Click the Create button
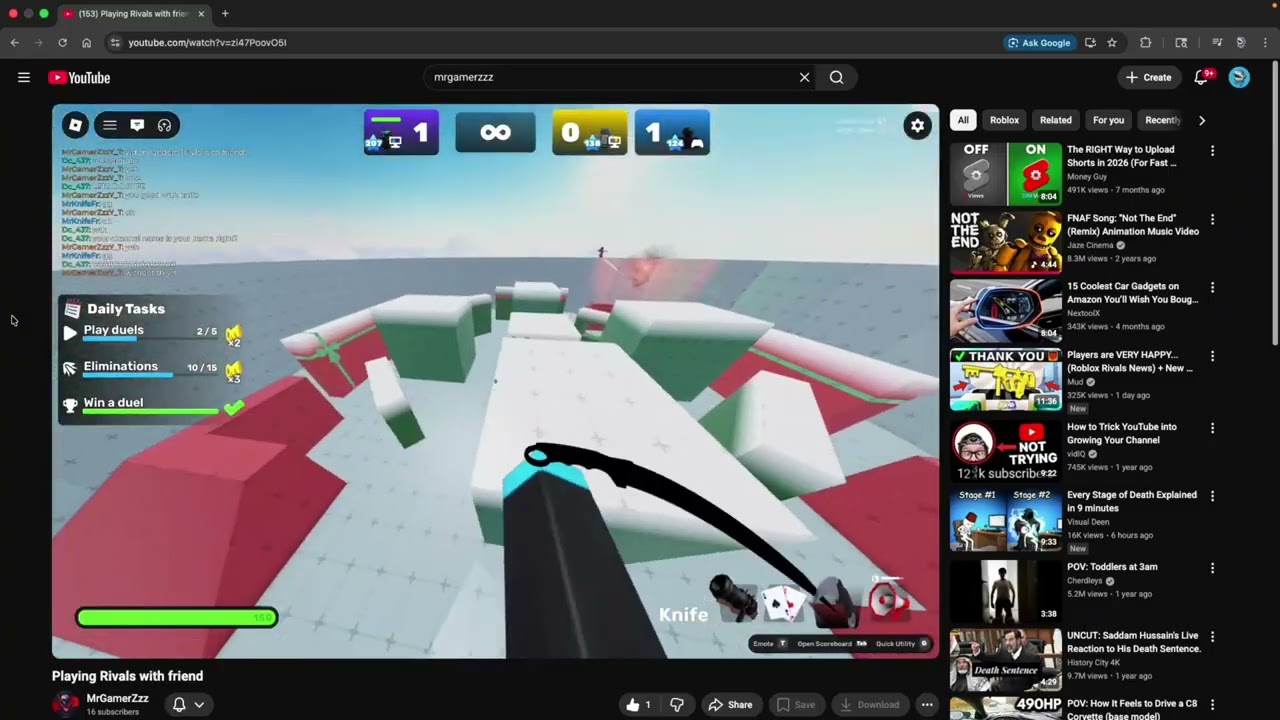The width and height of the screenshot is (1280, 720). click(1149, 77)
